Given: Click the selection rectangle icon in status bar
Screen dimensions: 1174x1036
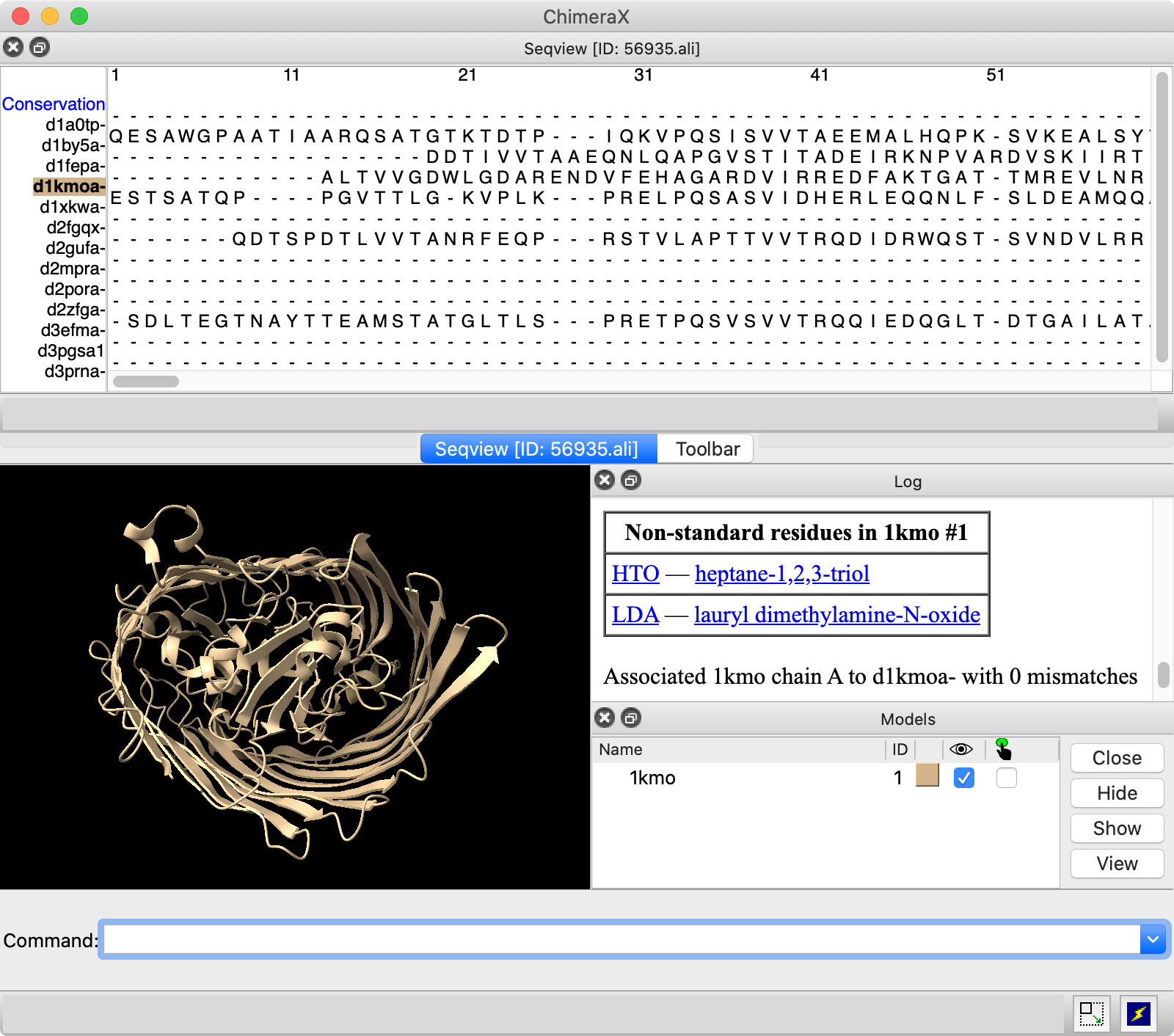Looking at the screenshot, I should pyautogui.click(x=1091, y=1013).
